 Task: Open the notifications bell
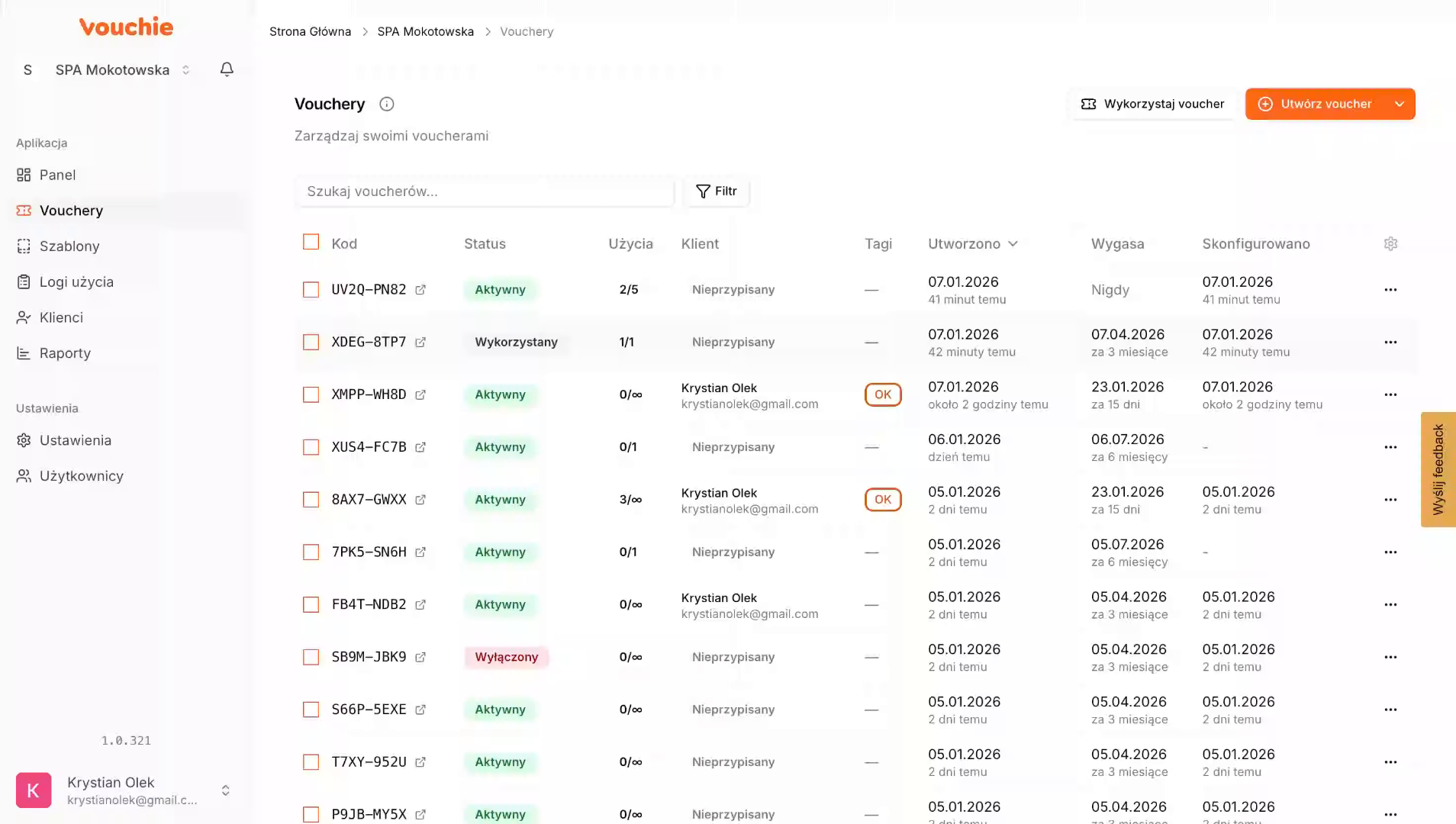coord(227,69)
